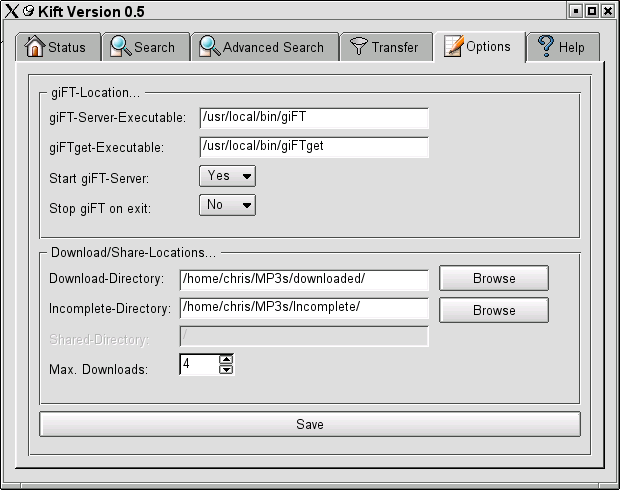Browse for the Download-Directory

[494, 278]
